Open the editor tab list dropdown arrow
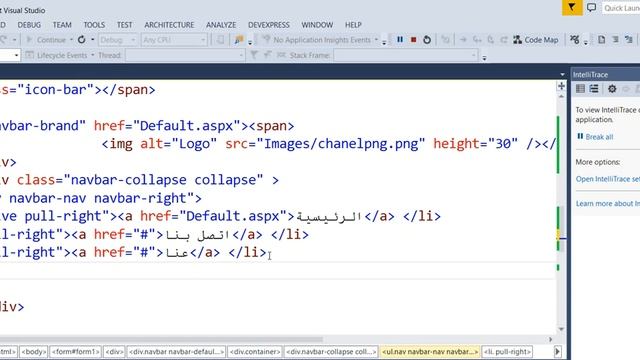 [x=562, y=75]
